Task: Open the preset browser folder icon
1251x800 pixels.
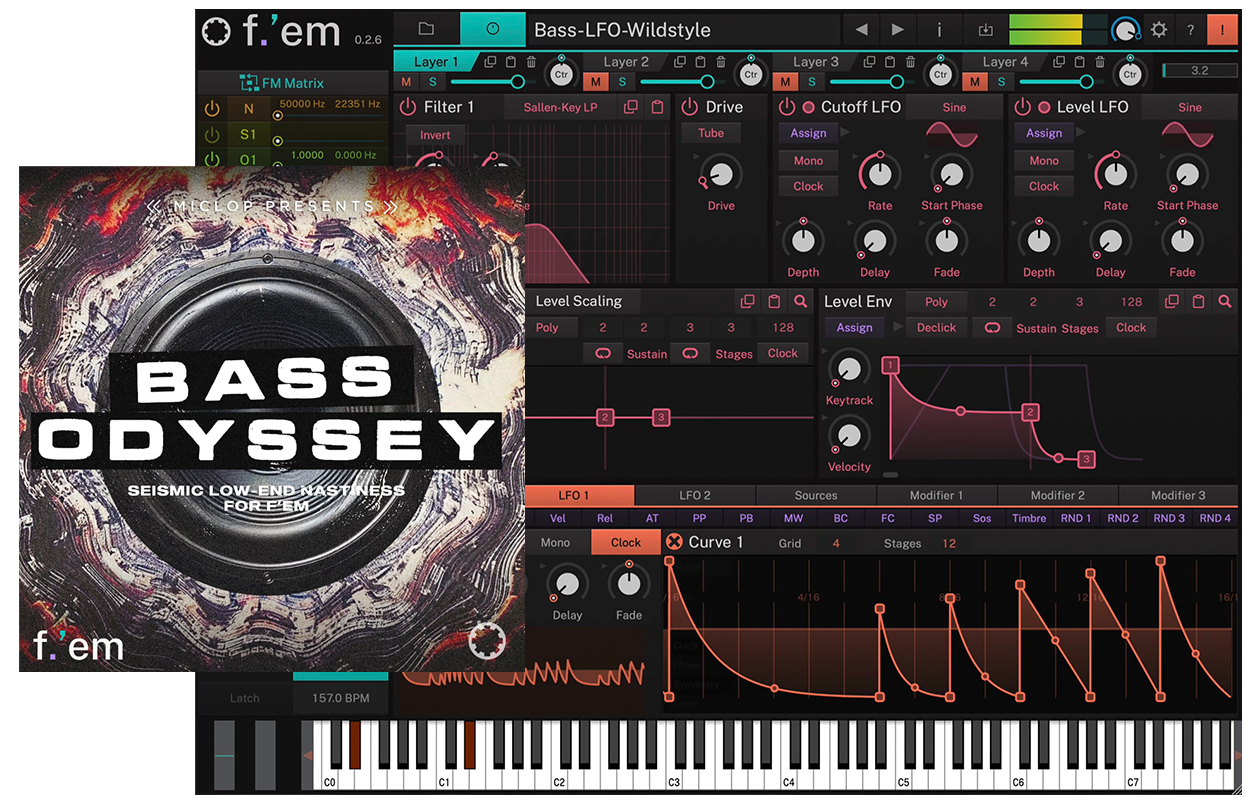Action: [x=426, y=29]
